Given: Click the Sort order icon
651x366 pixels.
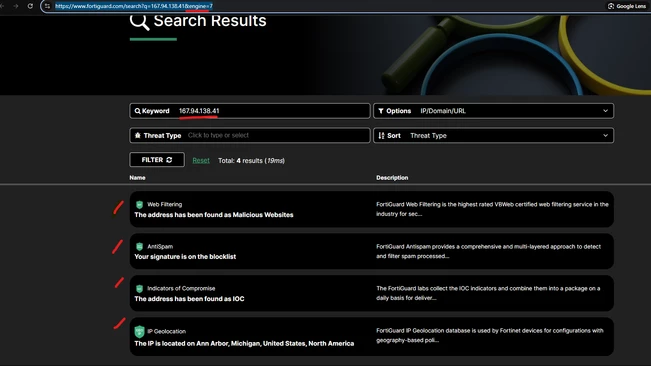Looking at the screenshot, I should 381,135.
